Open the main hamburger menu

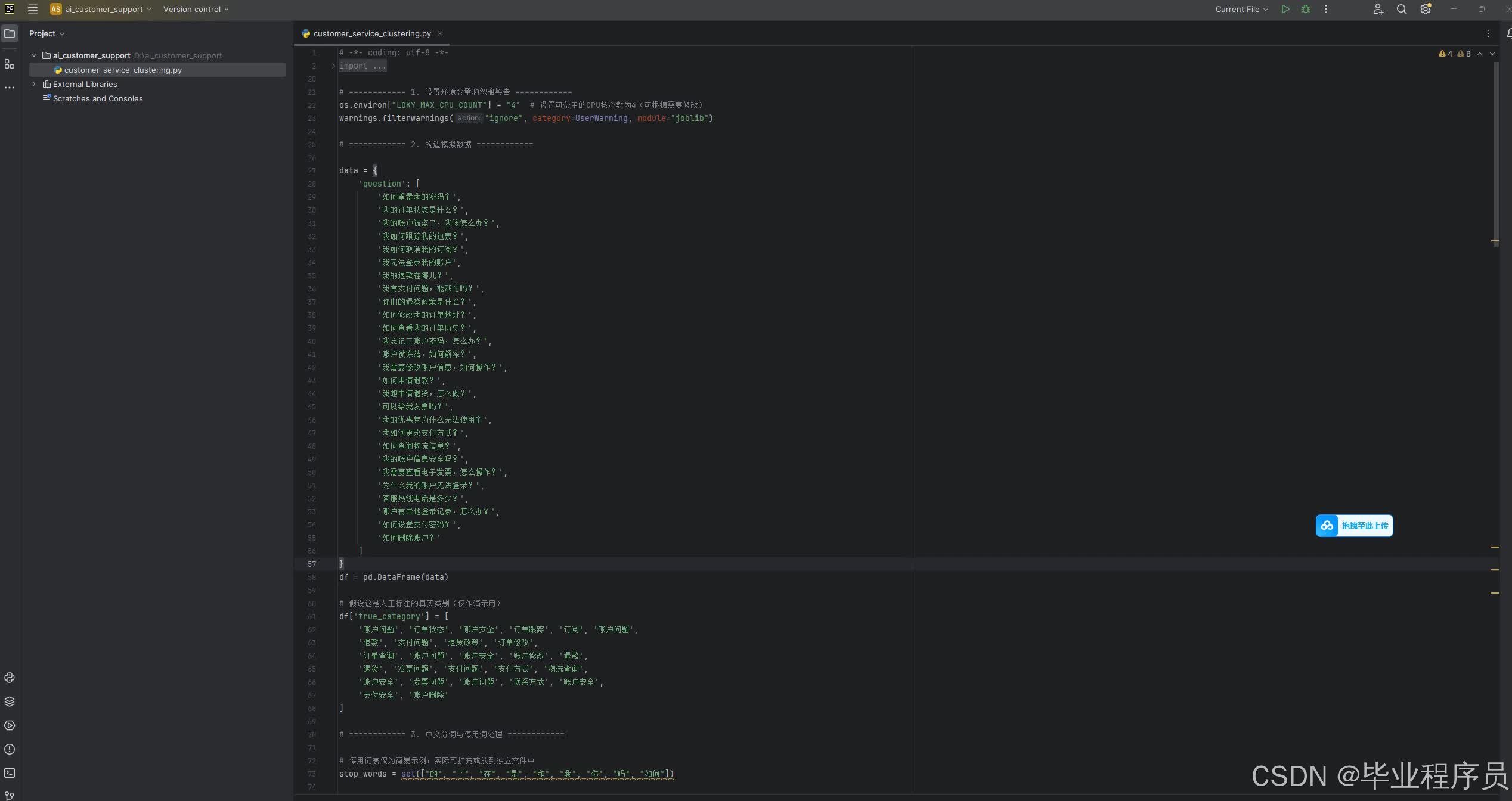pos(33,9)
